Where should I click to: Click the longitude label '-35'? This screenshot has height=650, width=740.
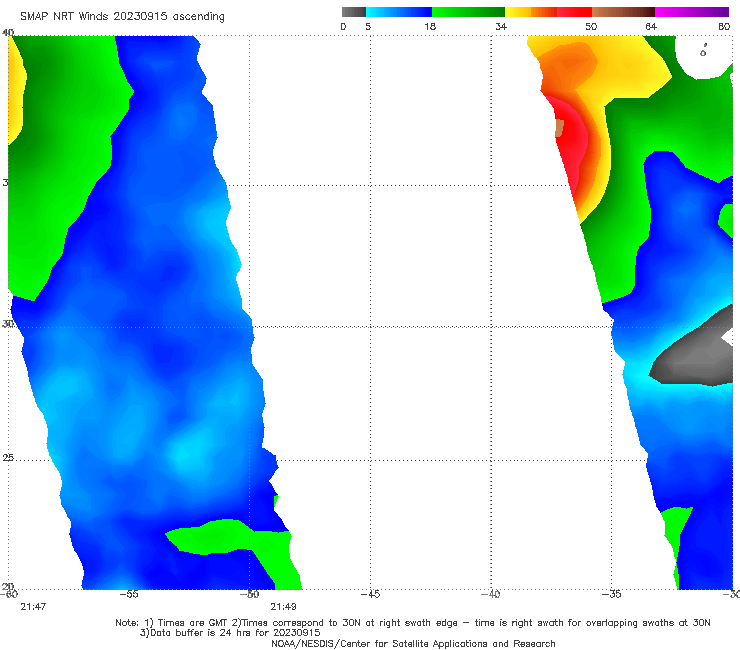click(x=612, y=594)
